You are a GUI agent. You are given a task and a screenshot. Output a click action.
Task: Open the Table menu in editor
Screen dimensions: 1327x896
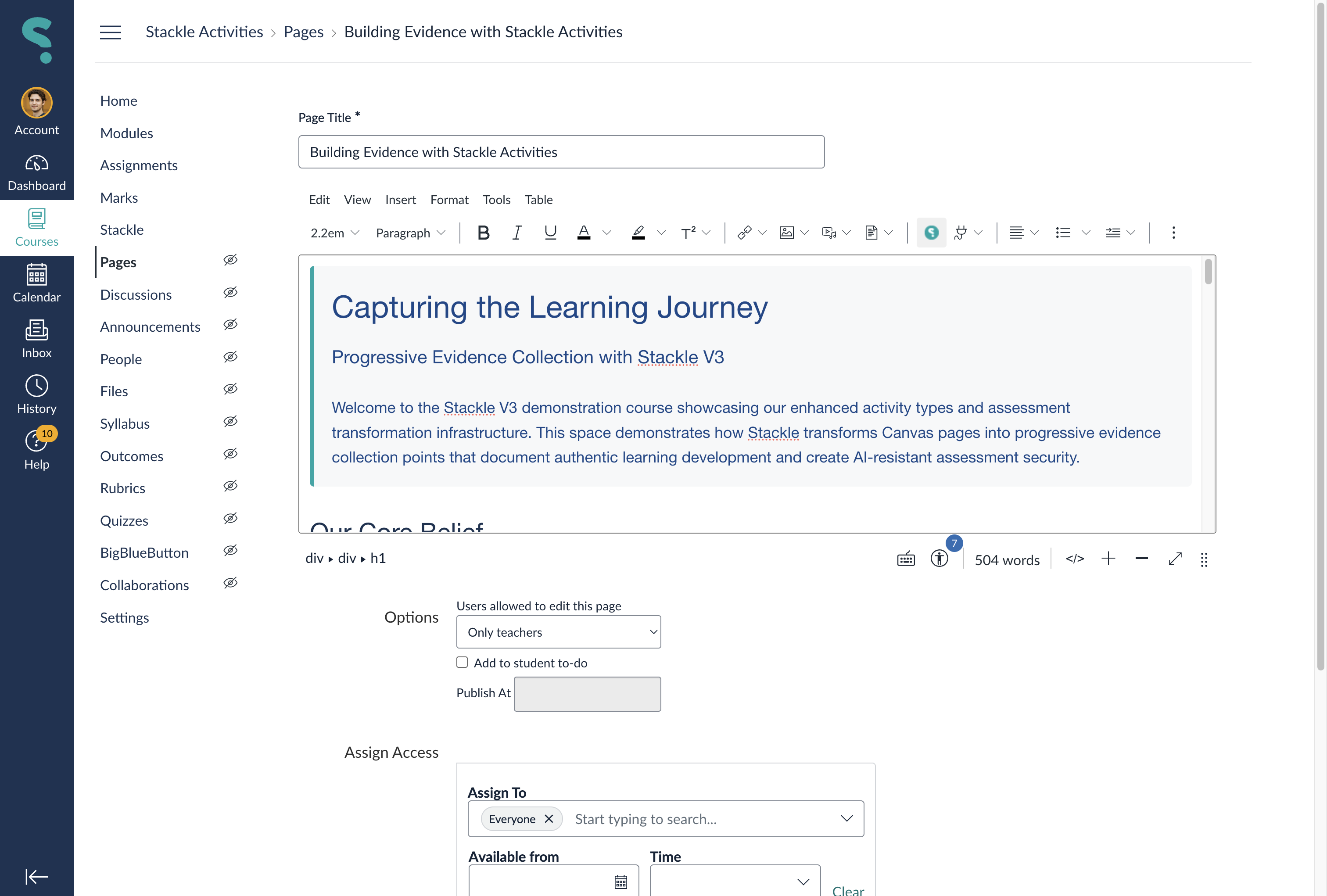click(538, 200)
